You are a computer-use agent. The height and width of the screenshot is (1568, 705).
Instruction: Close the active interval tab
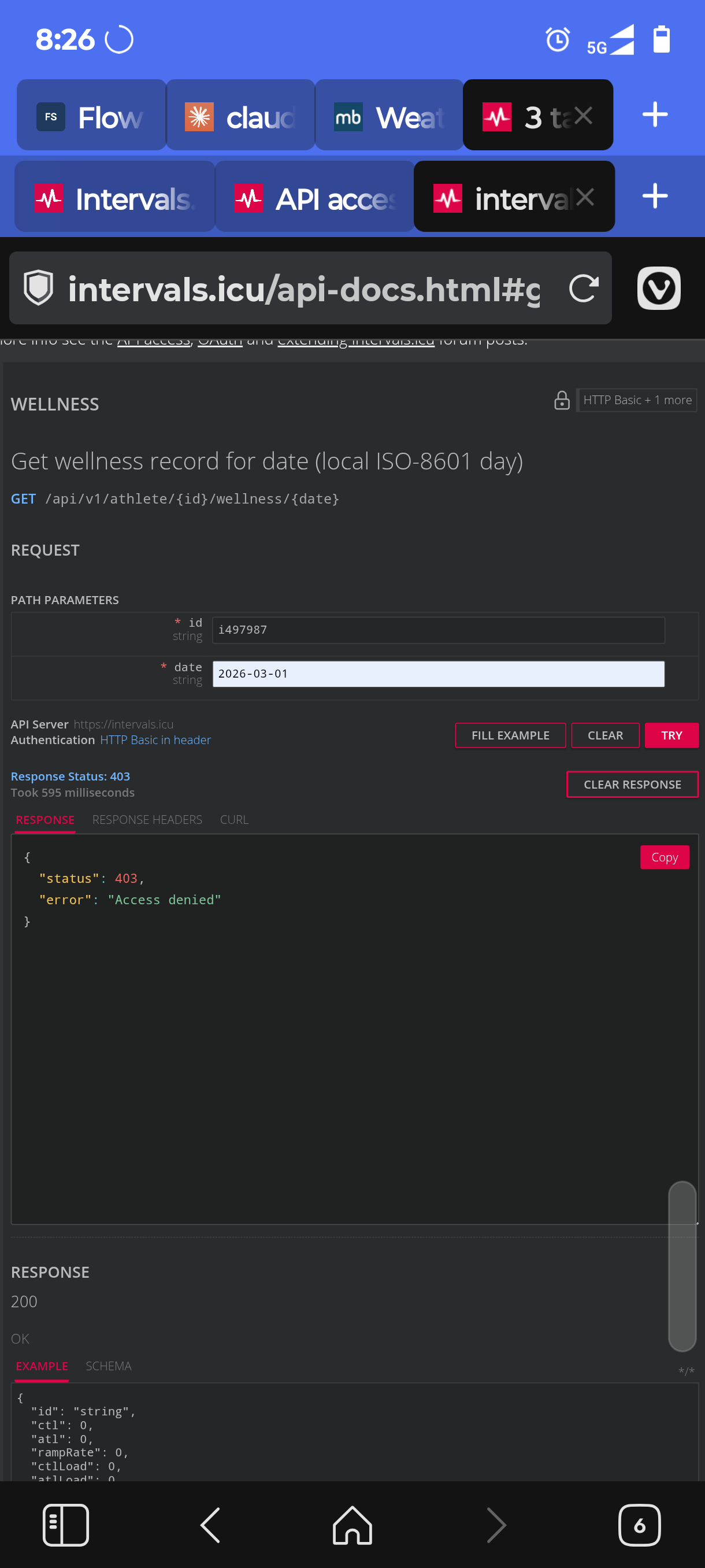click(585, 197)
